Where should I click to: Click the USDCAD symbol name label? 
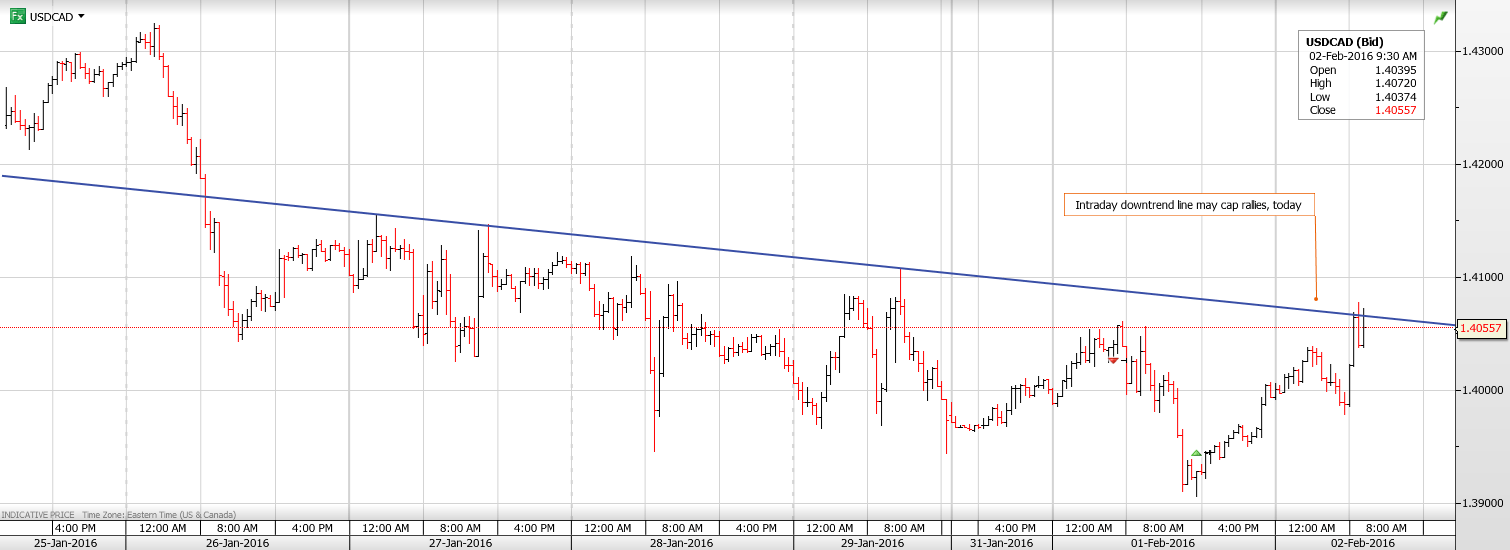50,16
